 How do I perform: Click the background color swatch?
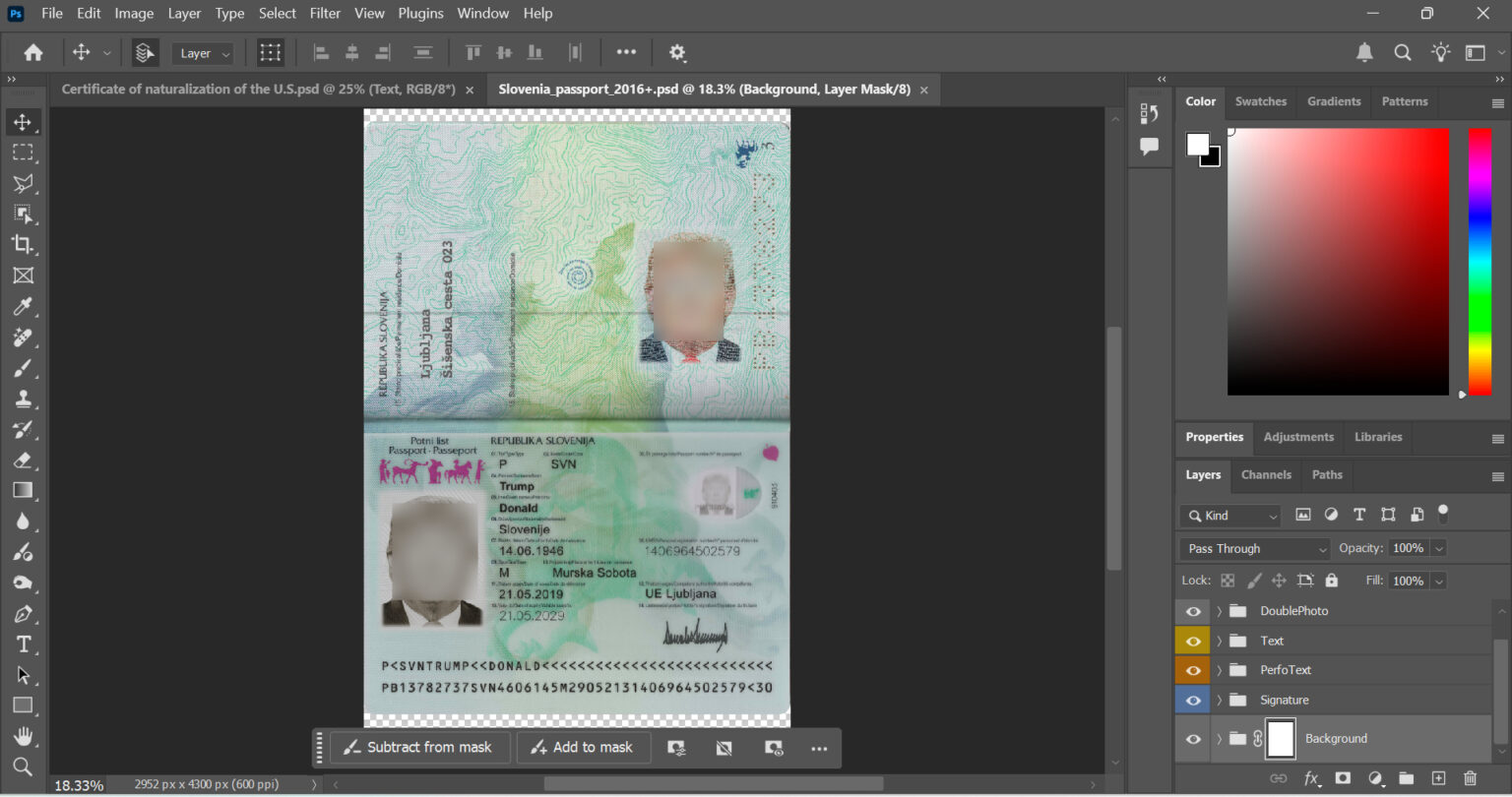tap(1213, 159)
